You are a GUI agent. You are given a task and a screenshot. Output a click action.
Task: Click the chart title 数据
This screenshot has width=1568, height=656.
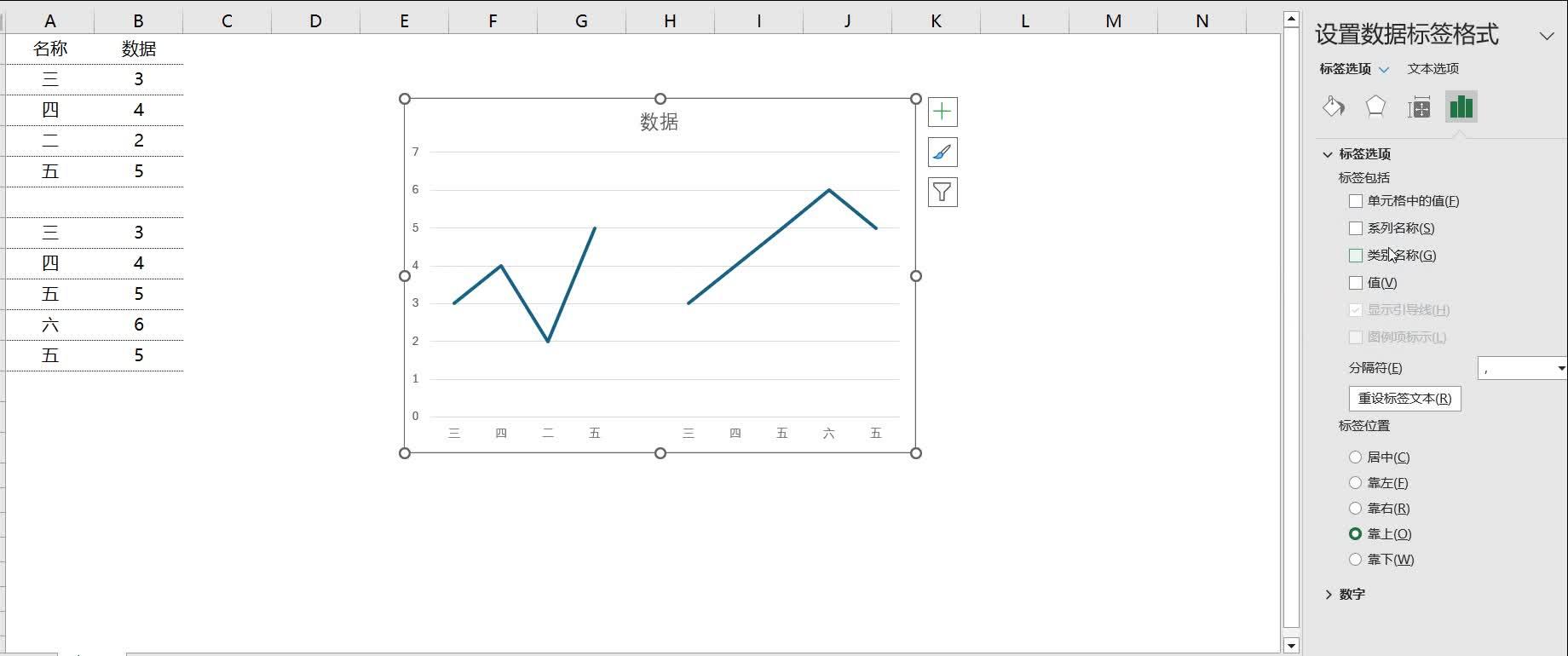(659, 122)
